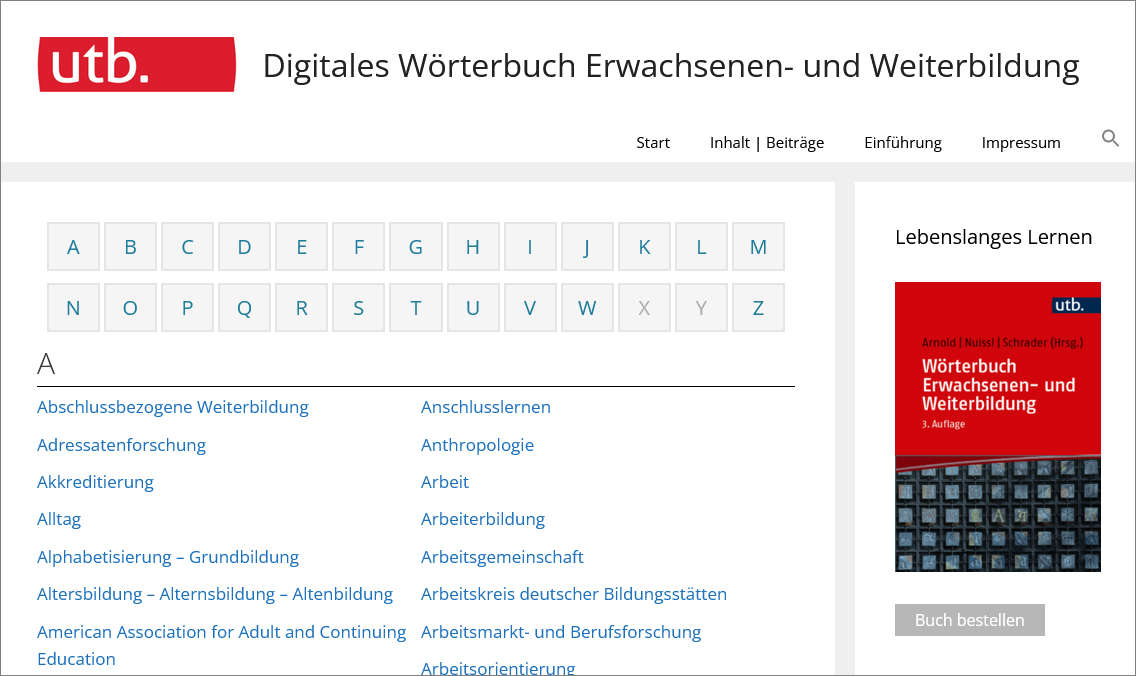The width and height of the screenshot is (1136, 676).
Task: Click the Digitales Wörterbuch site title
Action: [x=671, y=66]
